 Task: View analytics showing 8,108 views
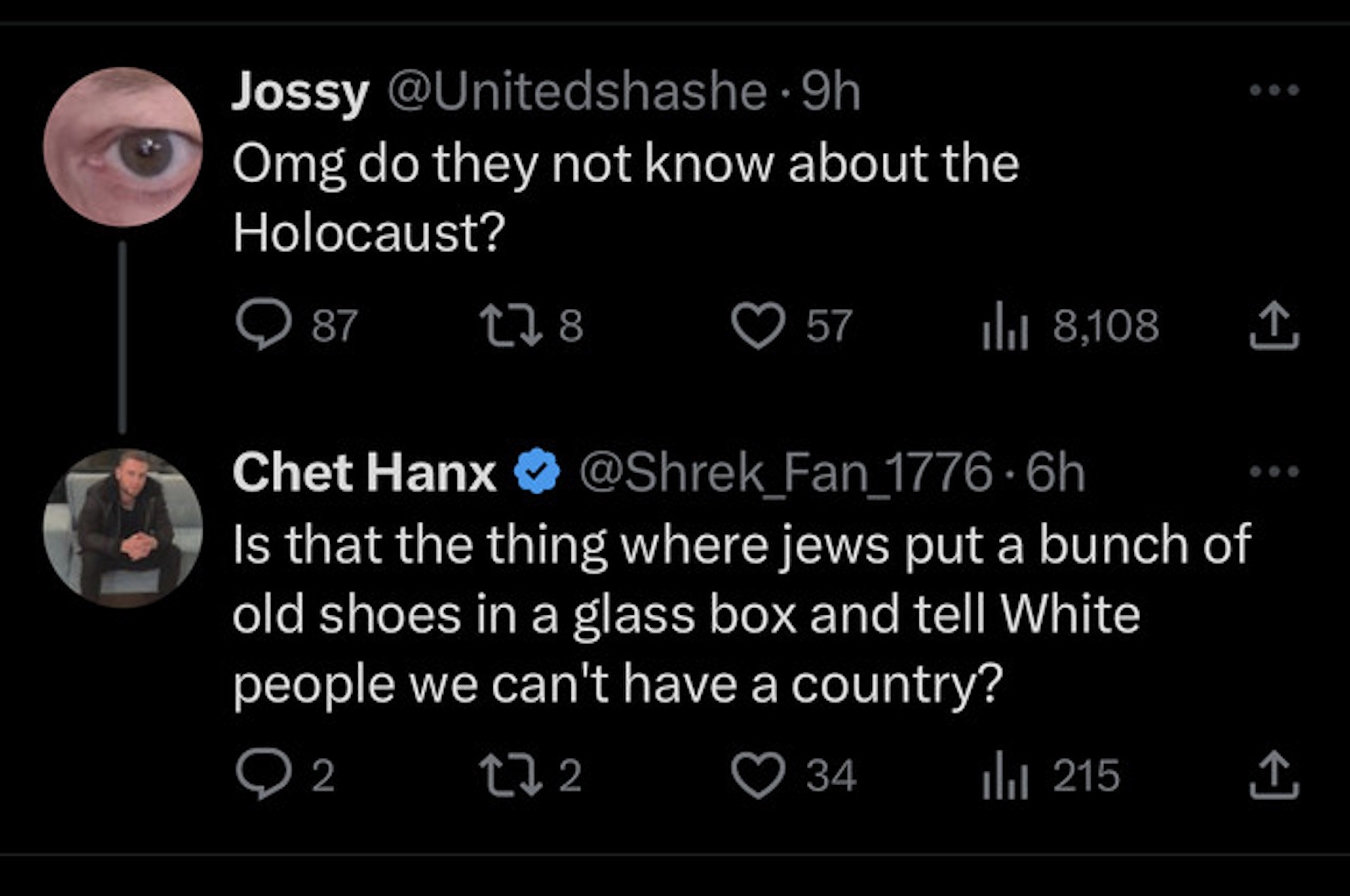point(1006,326)
